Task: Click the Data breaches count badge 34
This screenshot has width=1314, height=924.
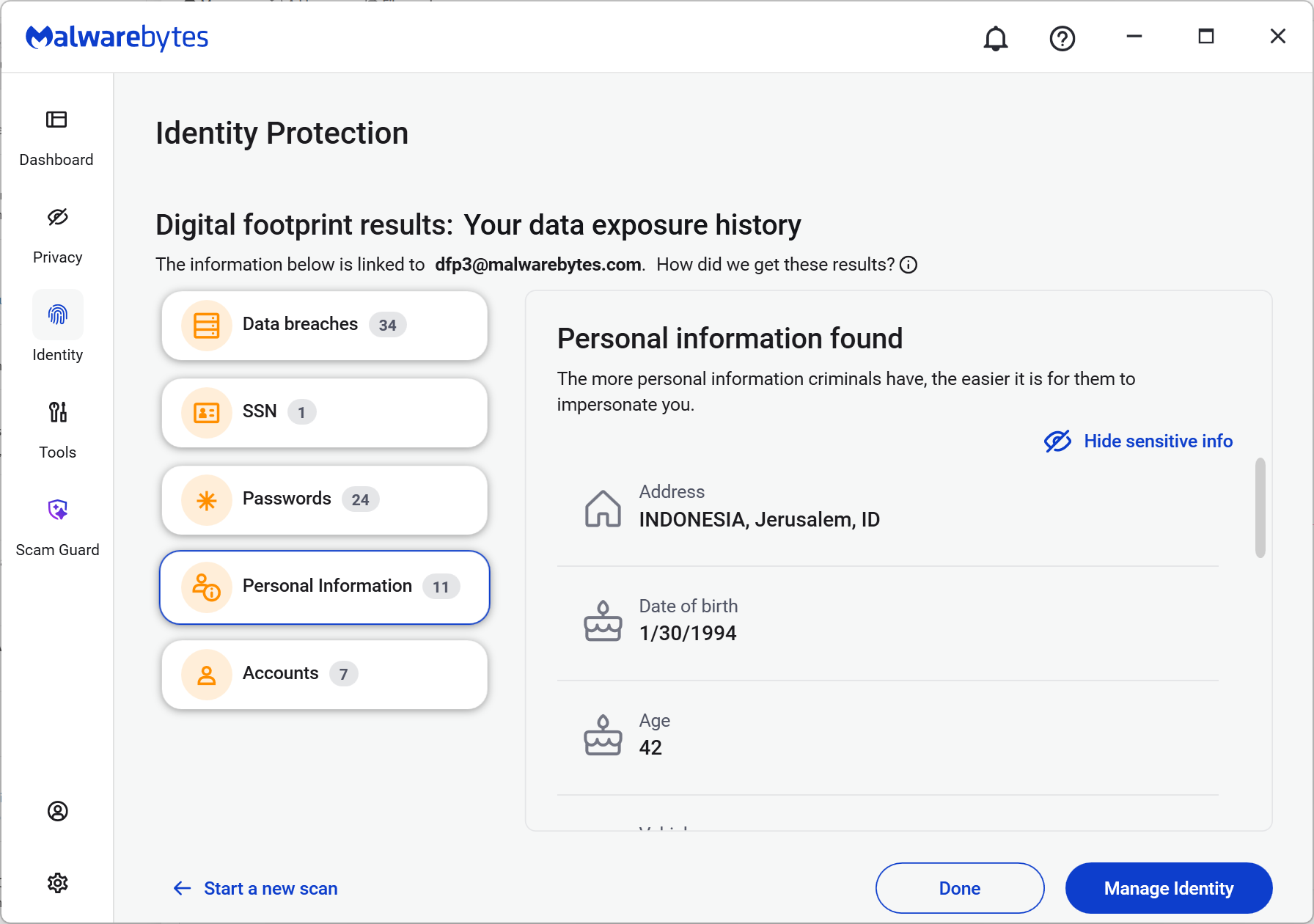Action: point(388,325)
